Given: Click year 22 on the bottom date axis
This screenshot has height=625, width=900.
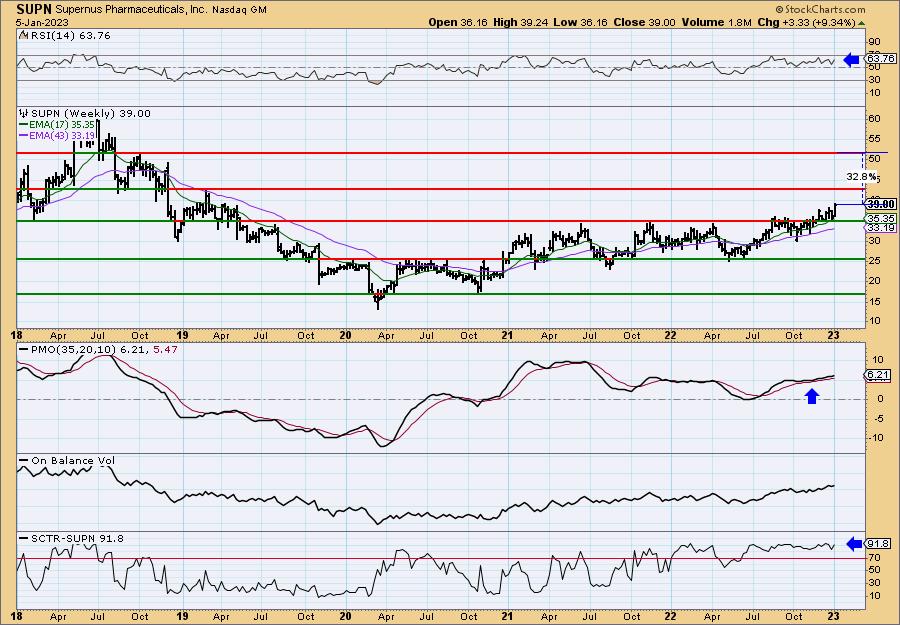Looking at the screenshot, I should point(669,616).
